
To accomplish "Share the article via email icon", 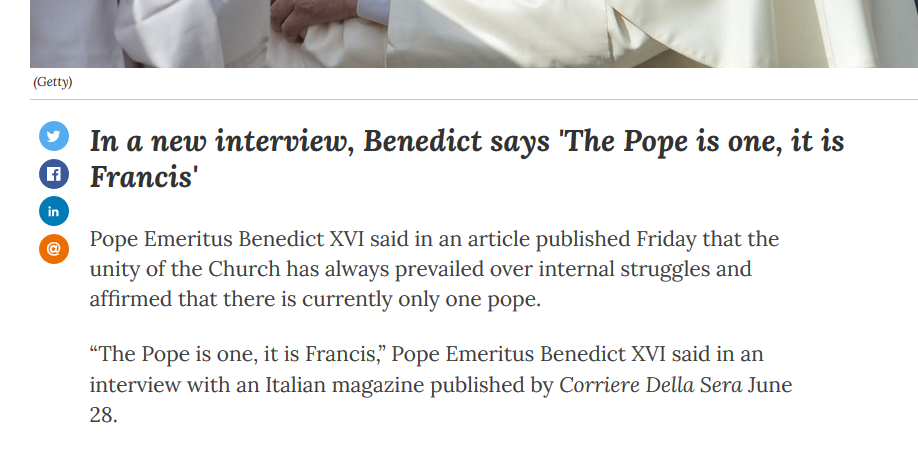I will pos(53,248).
